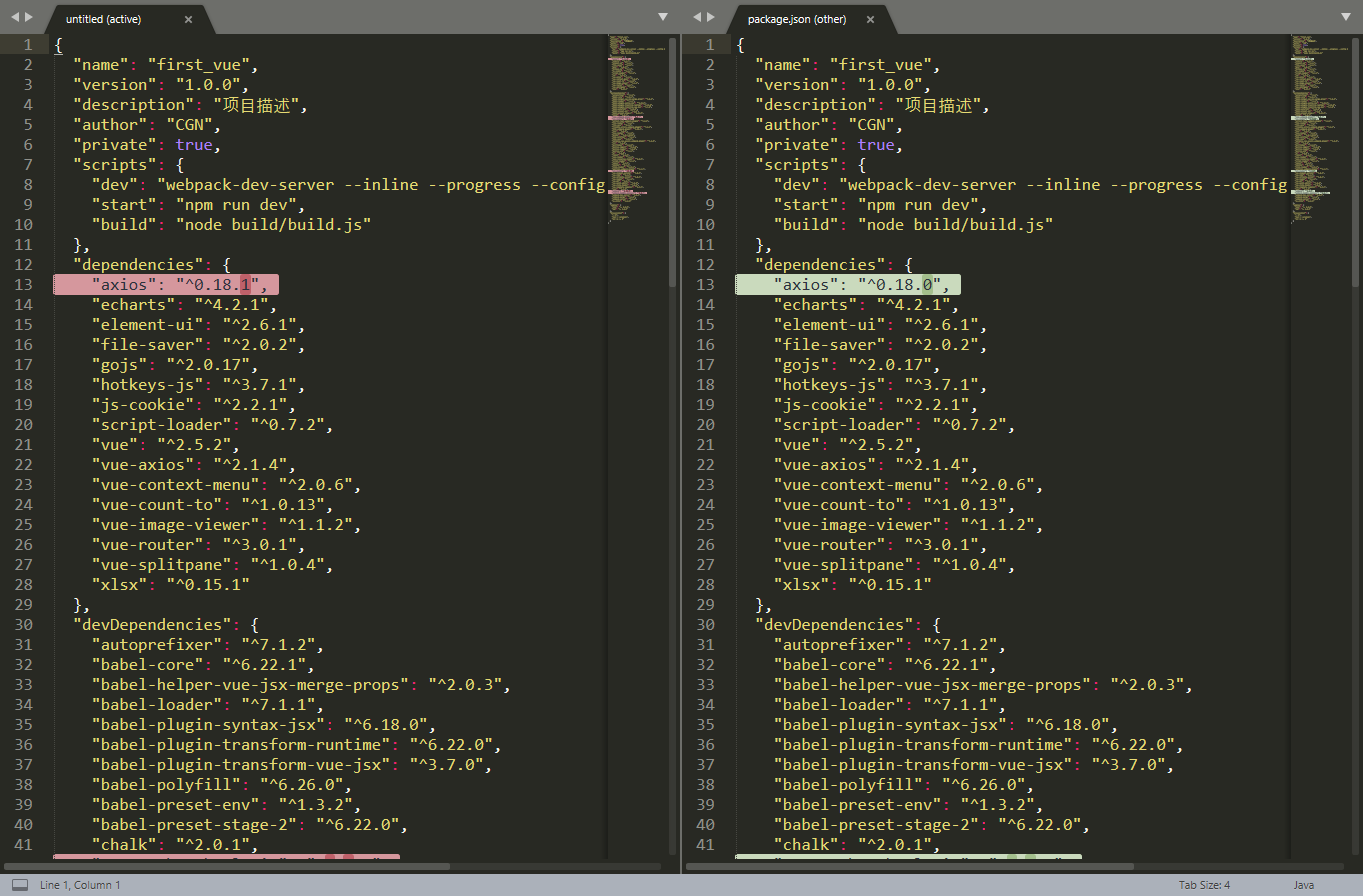This screenshot has width=1363, height=896.
Task: Click "npm run dev" value in right pane
Action: (917, 205)
